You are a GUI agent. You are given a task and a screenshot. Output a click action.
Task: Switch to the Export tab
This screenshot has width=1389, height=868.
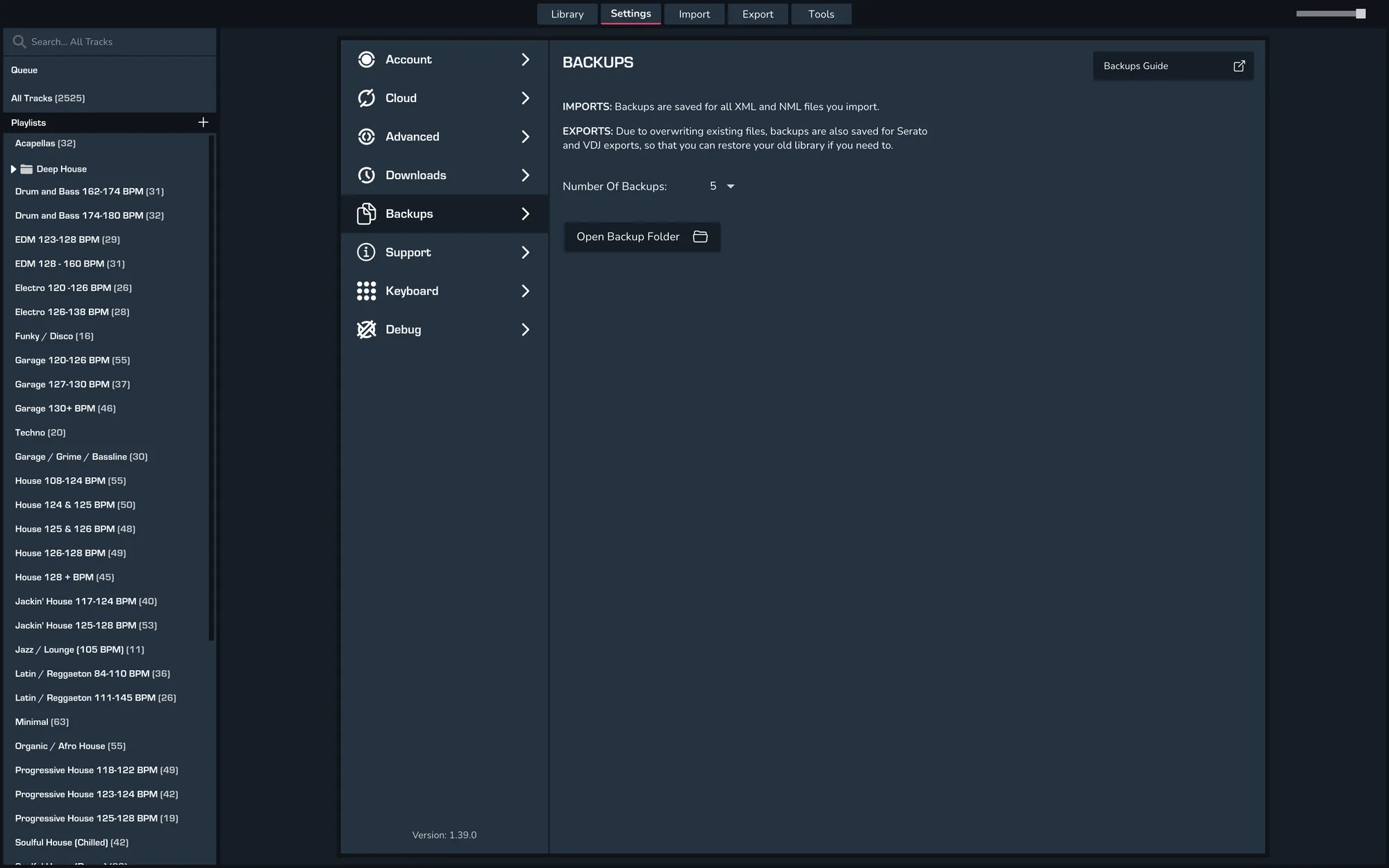point(757,14)
